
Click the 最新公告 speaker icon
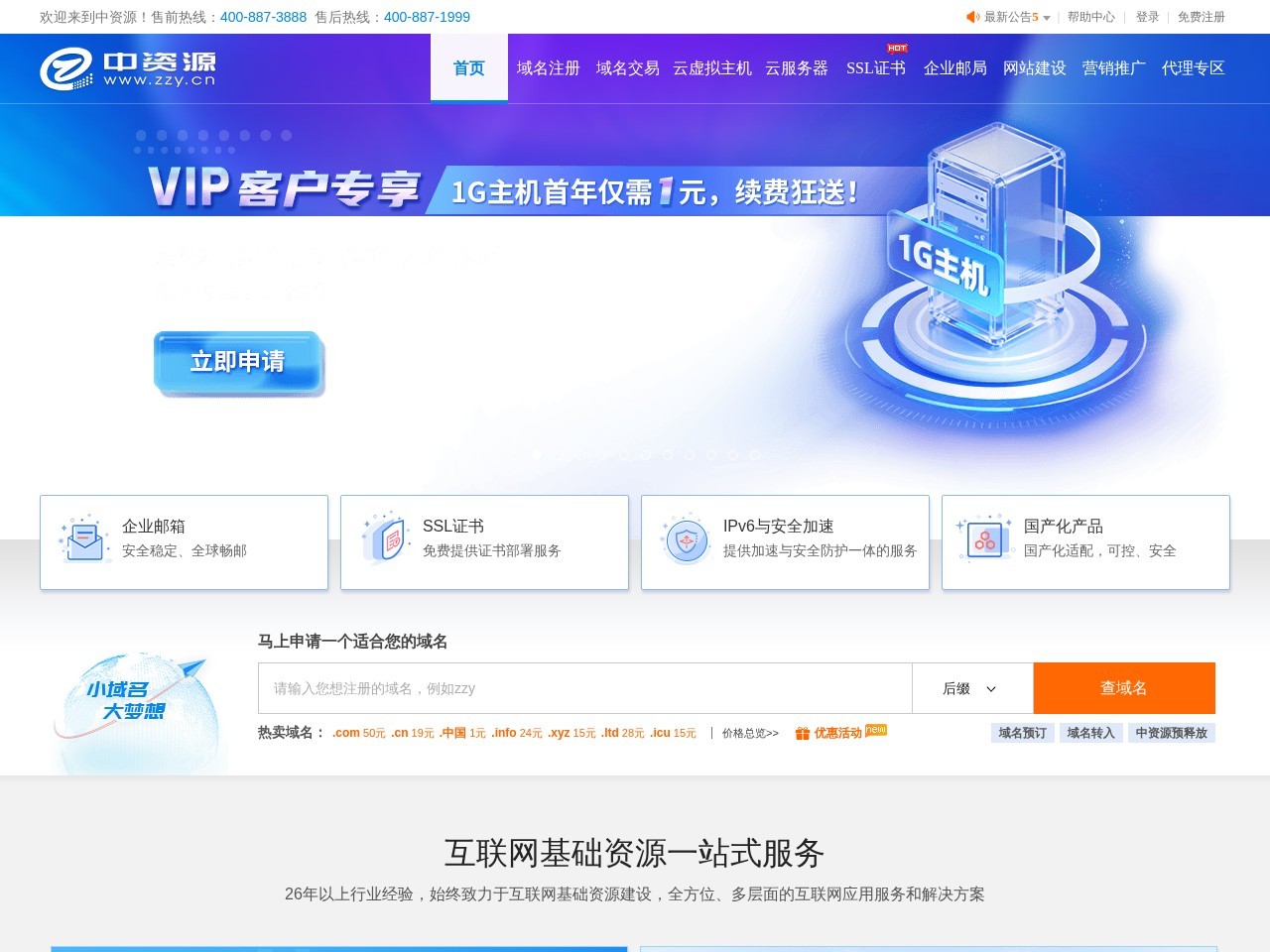click(972, 17)
